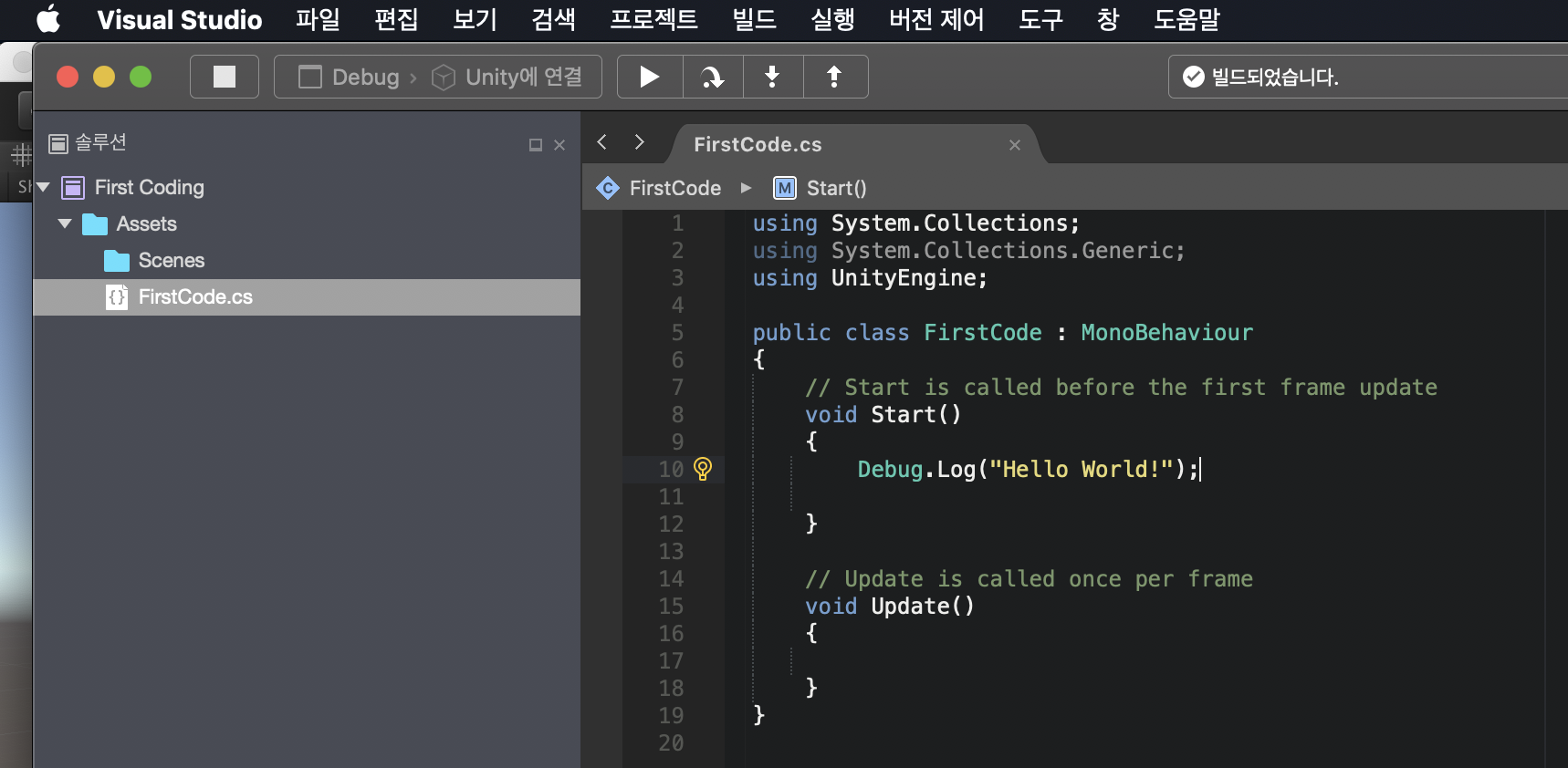Open the 파일 menu

coord(318,20)
